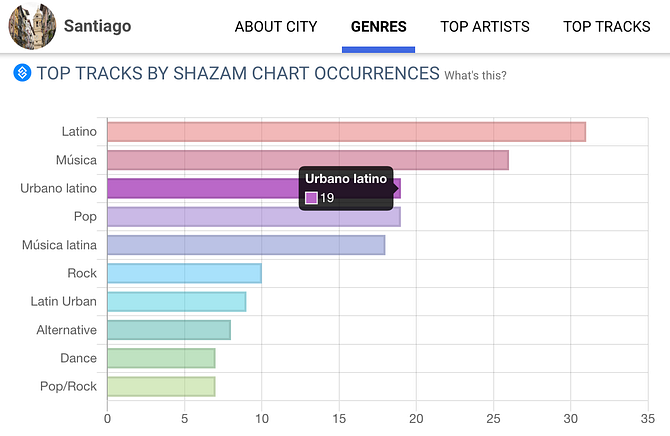This screenshot has width=670, height=436.
Task: Click the Música latina bar
Action: [x=246, y=245]
